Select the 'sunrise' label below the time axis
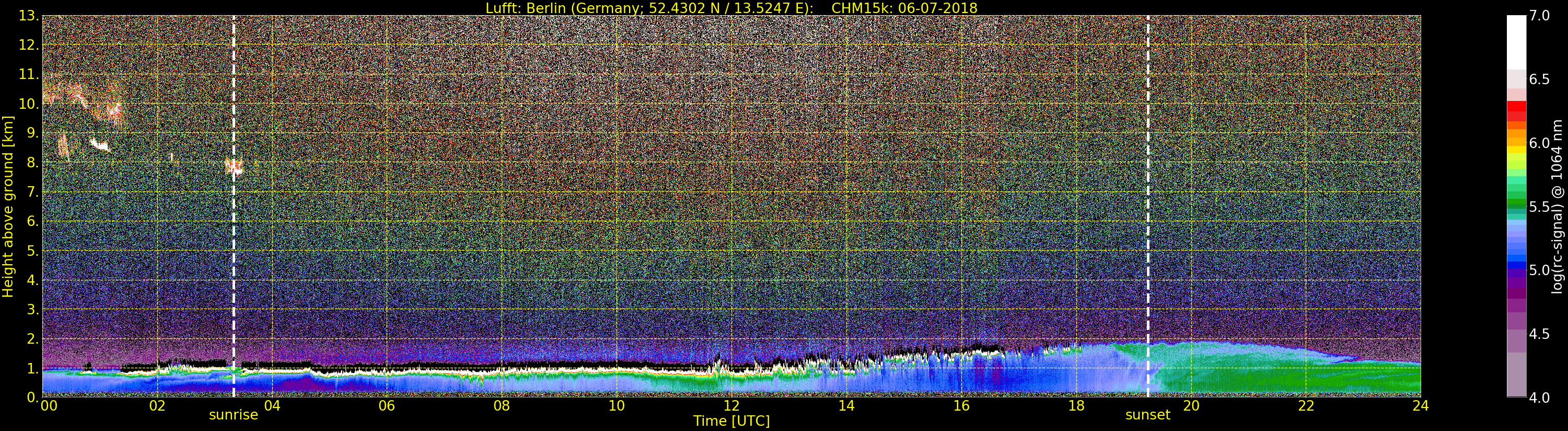 click(234, 415)
